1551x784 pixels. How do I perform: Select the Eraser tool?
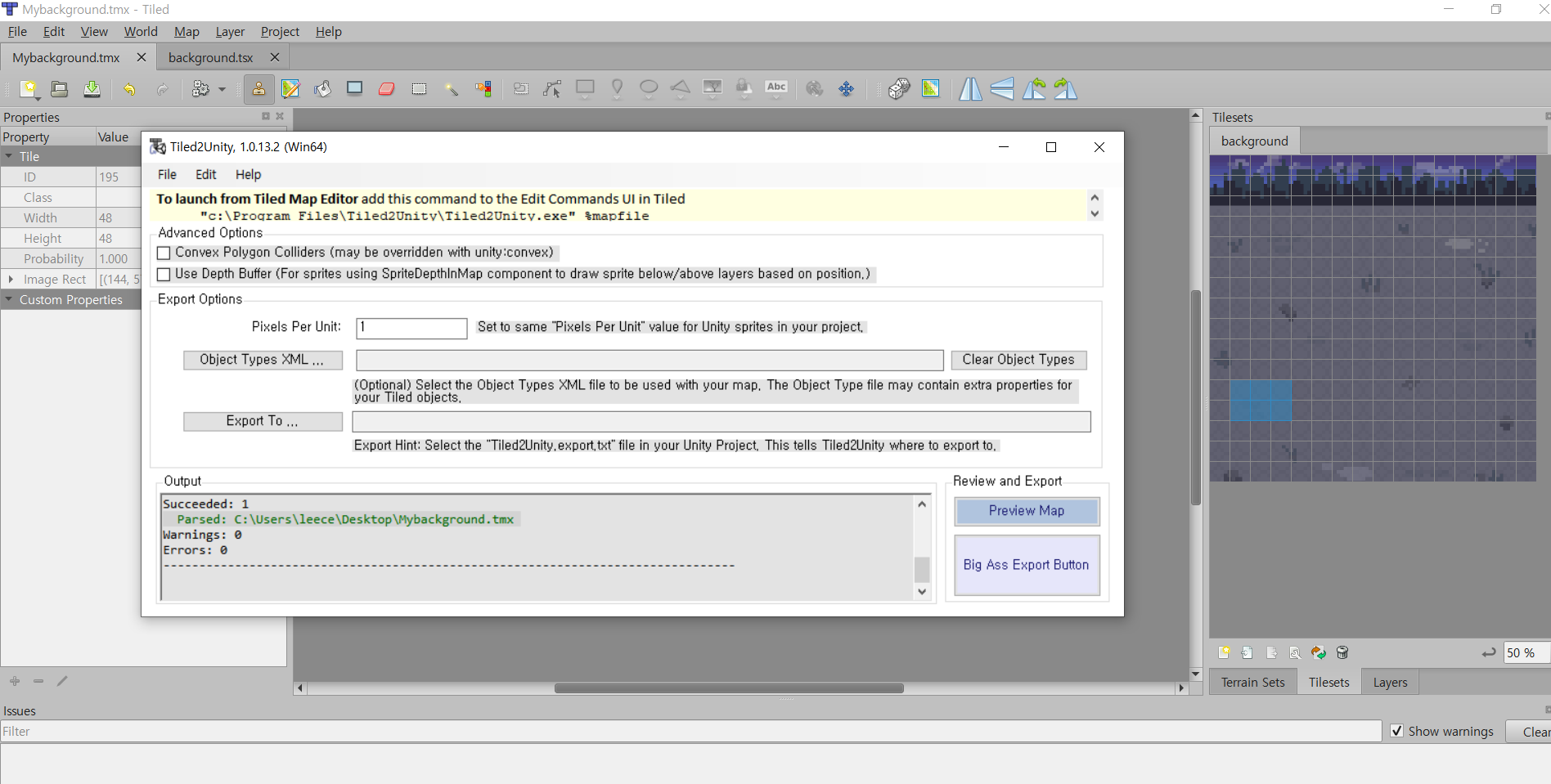tap(387, 89)
